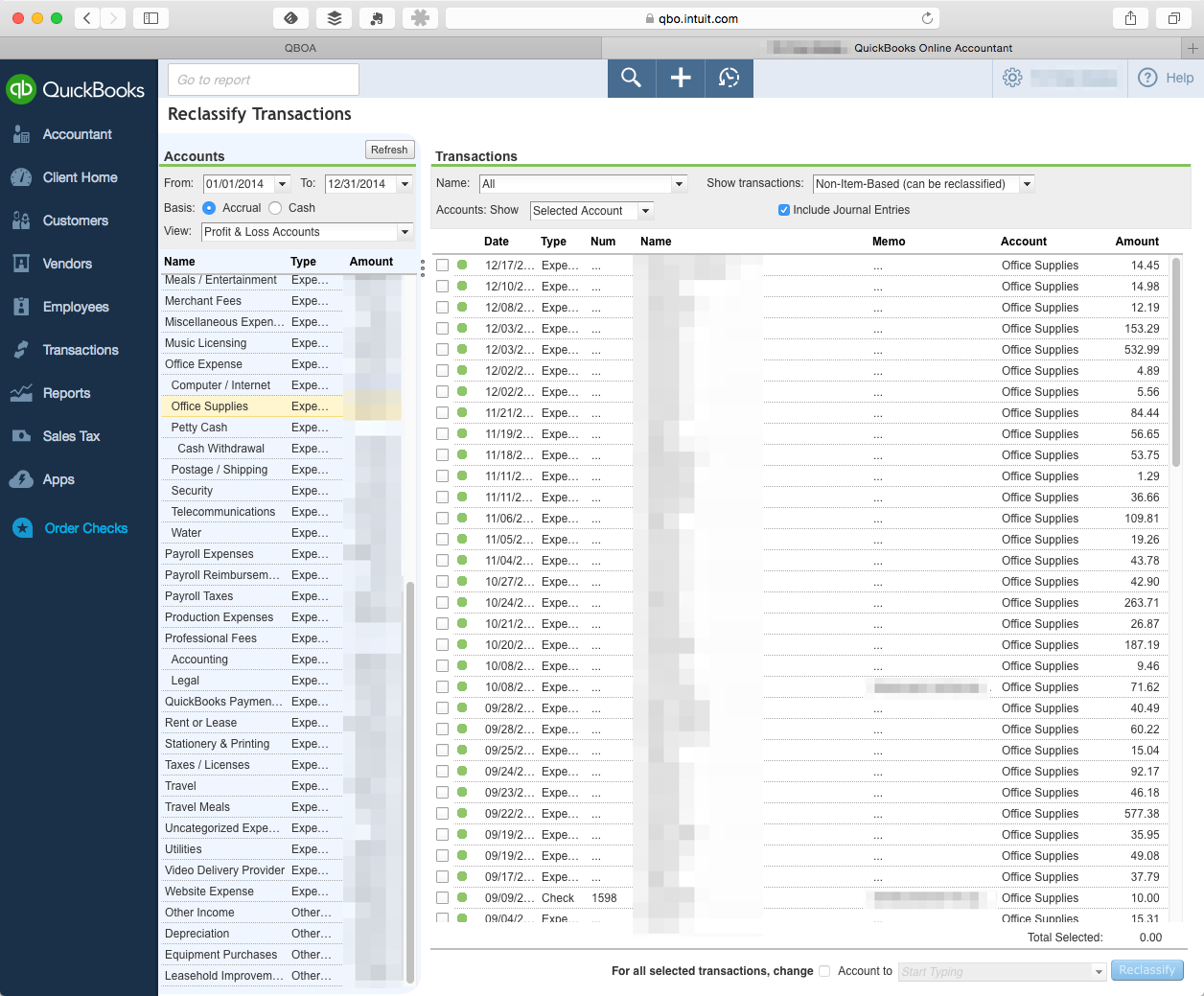Open the Accountant sidebar icon

coord(21,134)
